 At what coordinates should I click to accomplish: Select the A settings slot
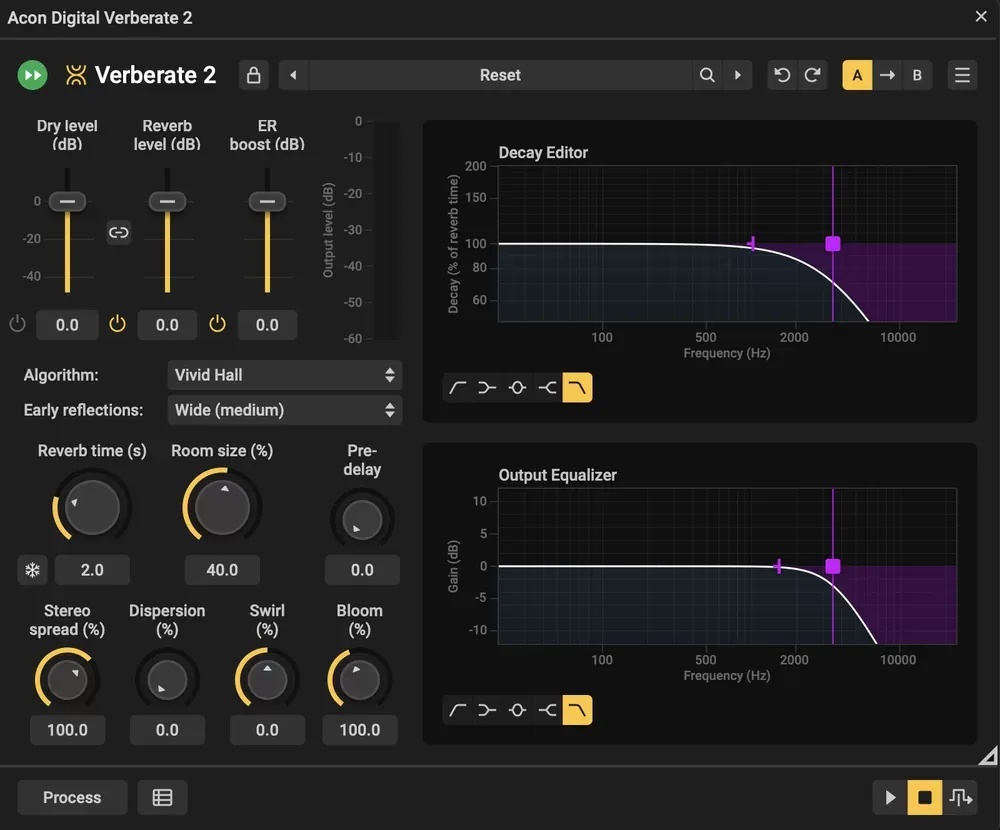pos(857,75)
